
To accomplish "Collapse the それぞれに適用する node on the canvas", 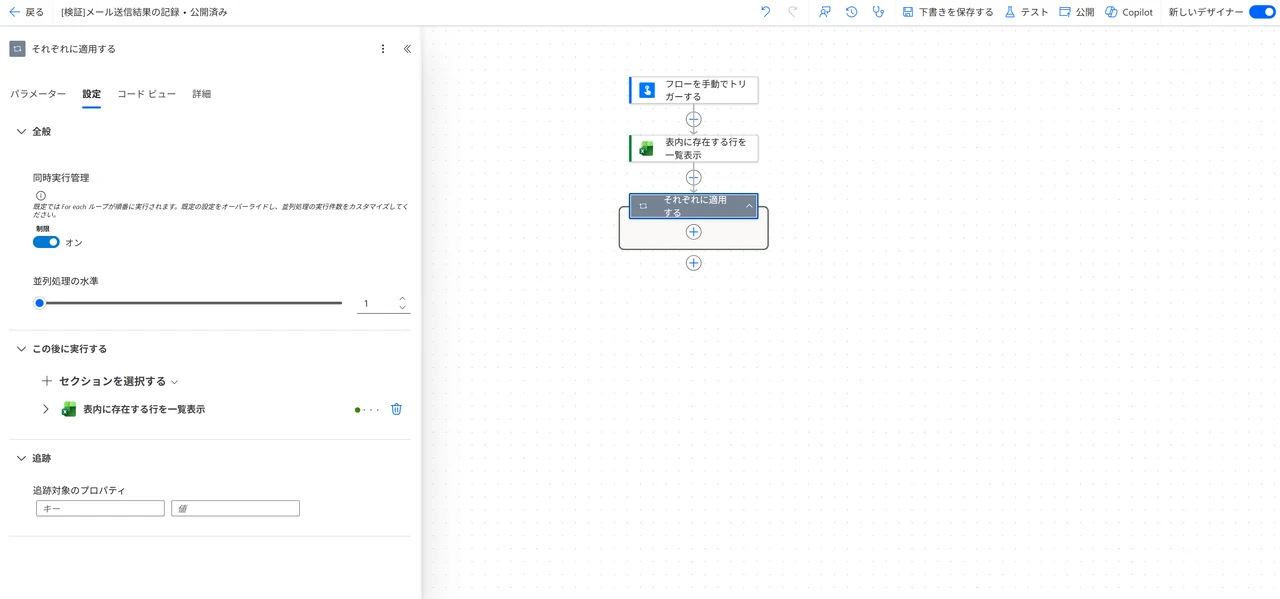I will coord(749,206).
